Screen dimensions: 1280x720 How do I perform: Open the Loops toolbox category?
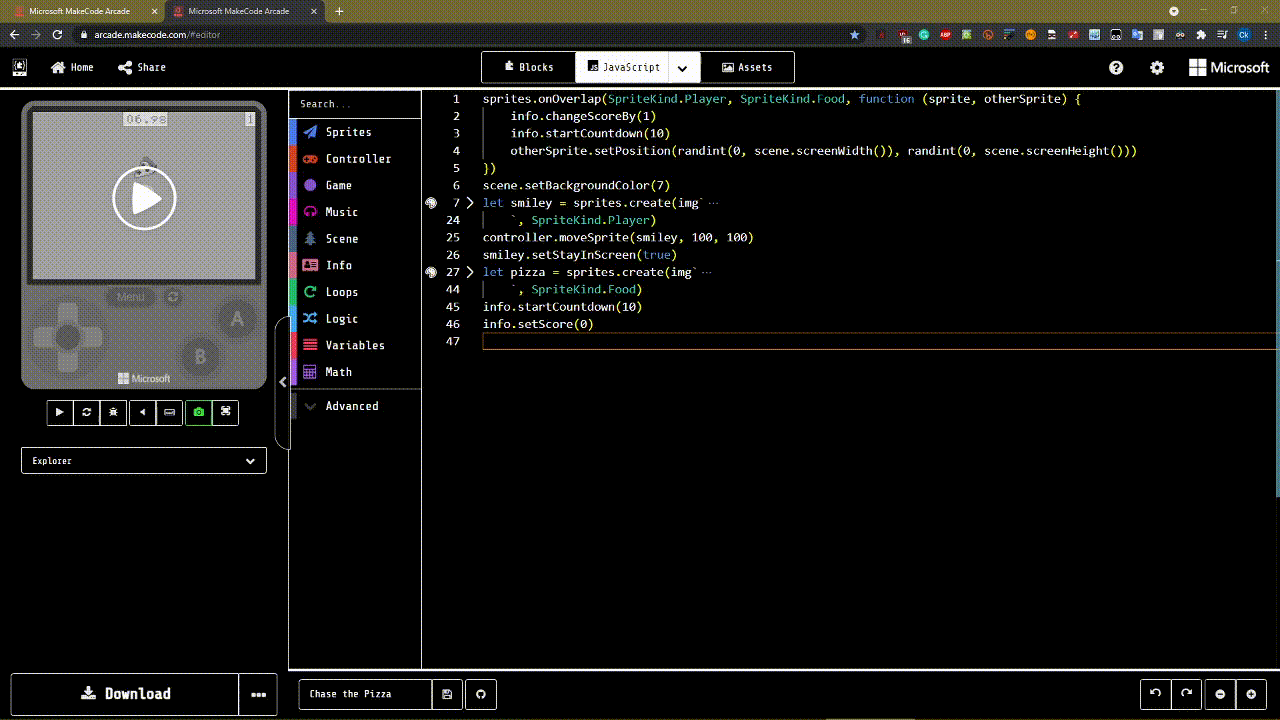[355, 292]
